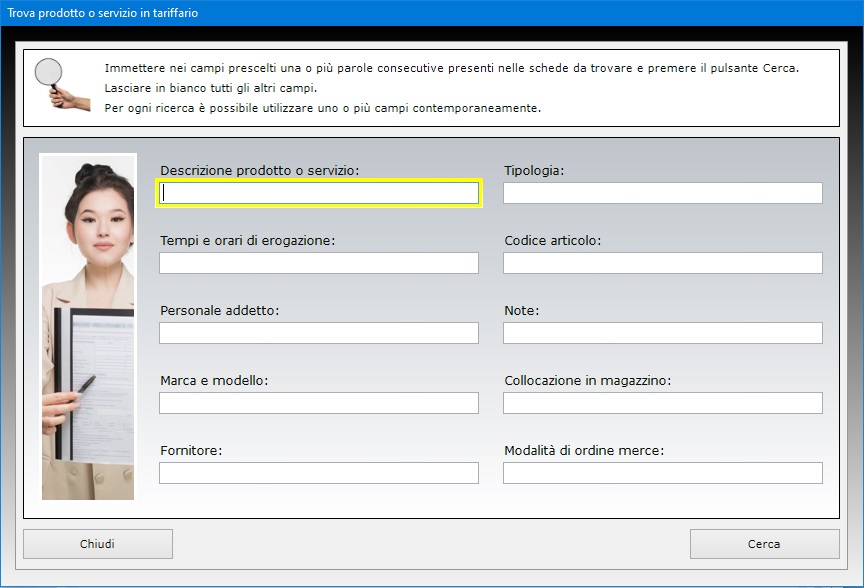
Task: Focus the Note text field
Action: [x=663, y=333]
